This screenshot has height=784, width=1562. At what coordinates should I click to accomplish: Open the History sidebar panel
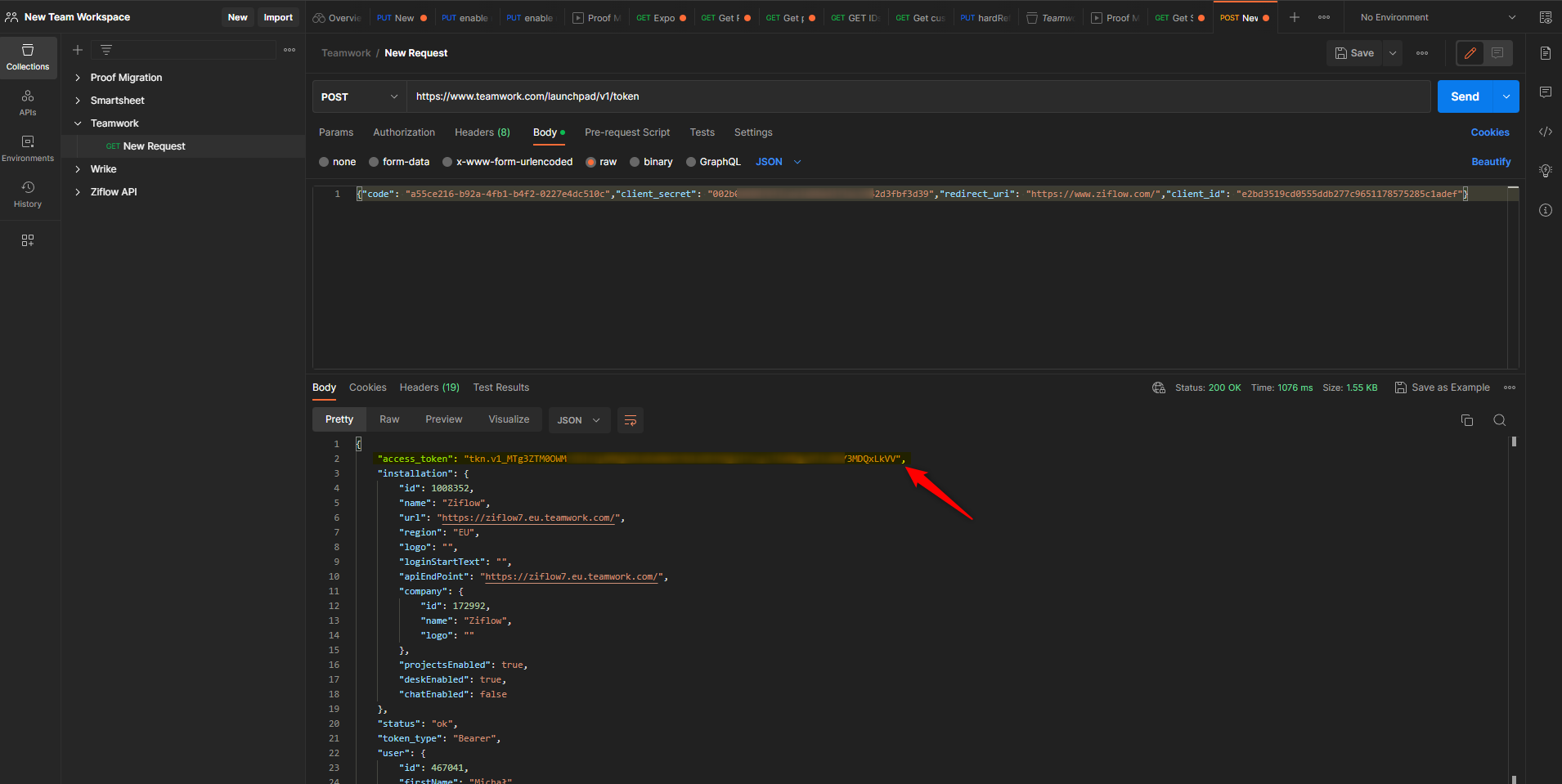click(28, 194)
